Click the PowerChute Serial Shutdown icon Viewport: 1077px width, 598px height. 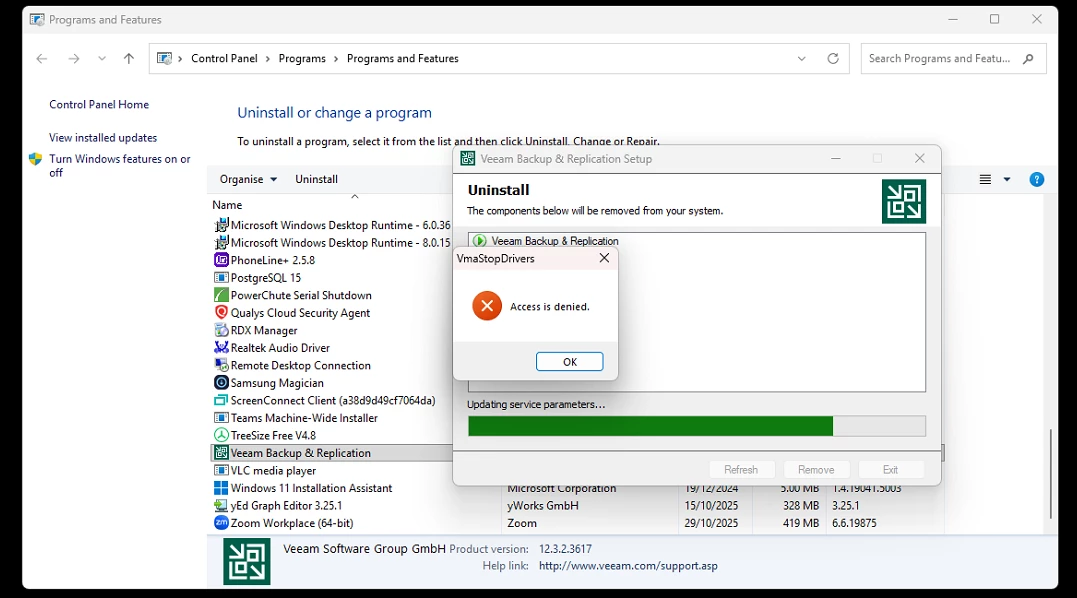coord(221,295)
